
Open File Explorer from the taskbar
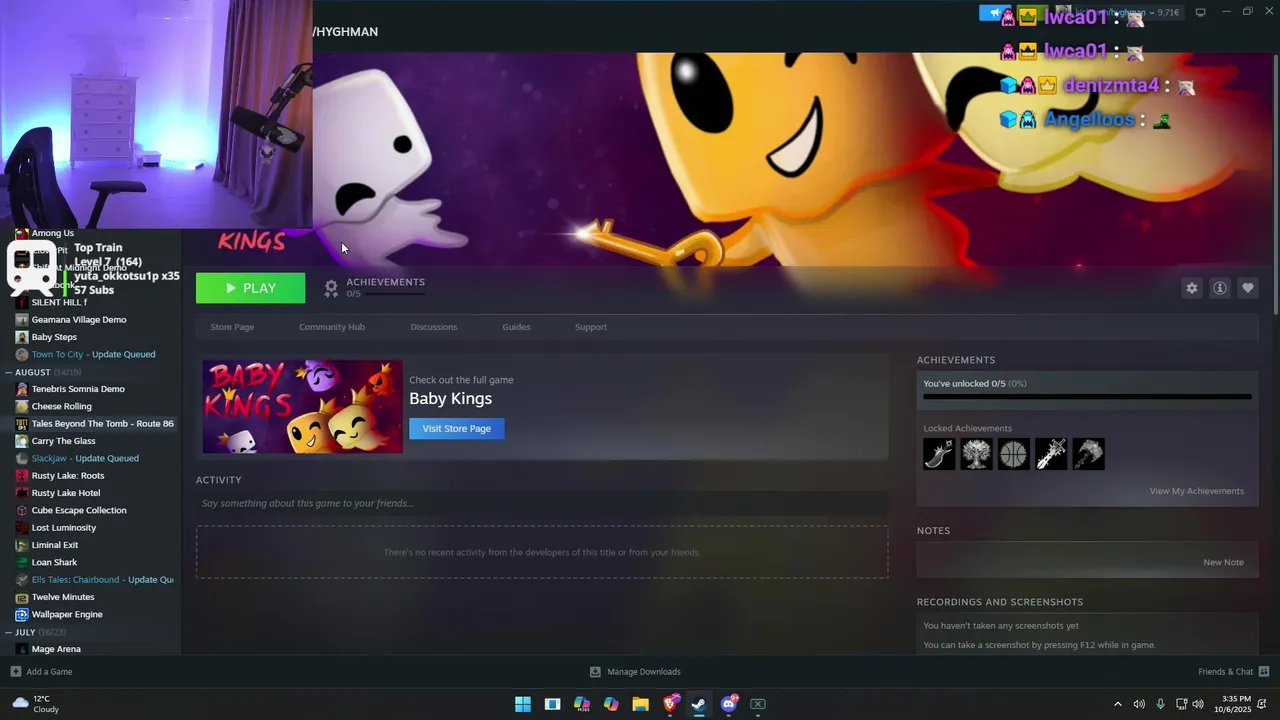pyautogui.click(x=640, y=704)
